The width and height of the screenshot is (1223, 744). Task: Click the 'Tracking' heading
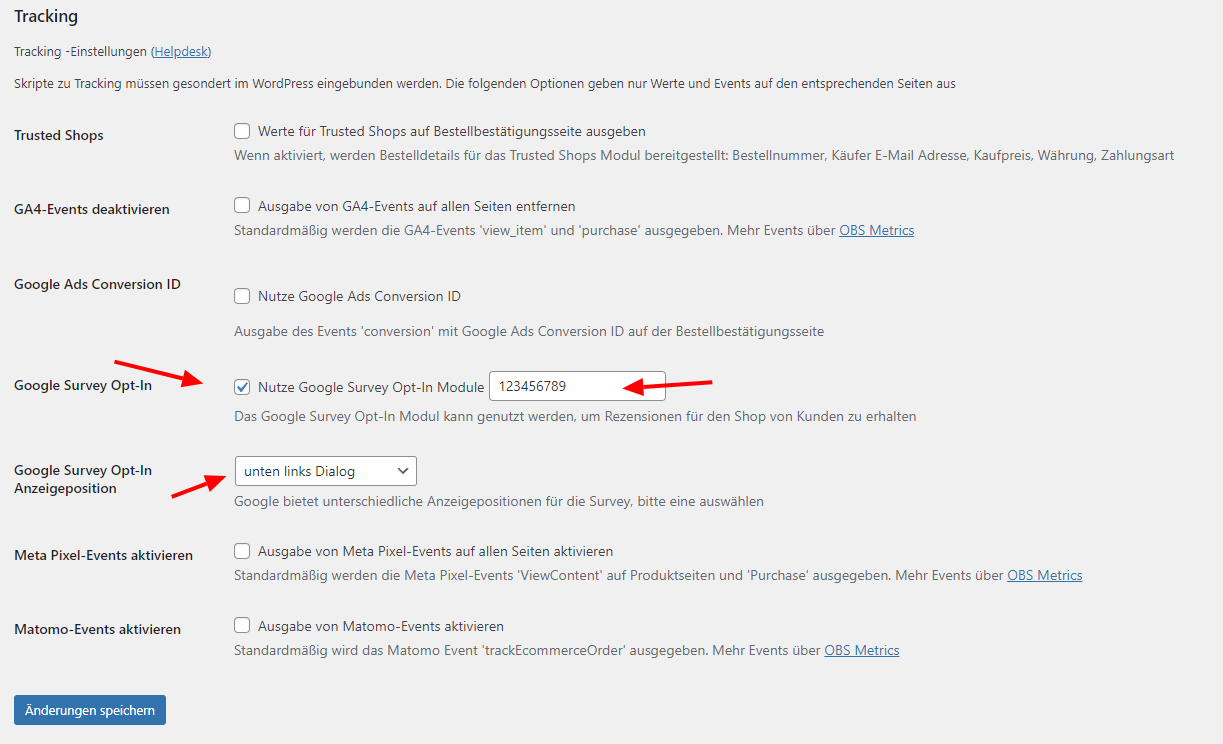[x=46, y=16]
